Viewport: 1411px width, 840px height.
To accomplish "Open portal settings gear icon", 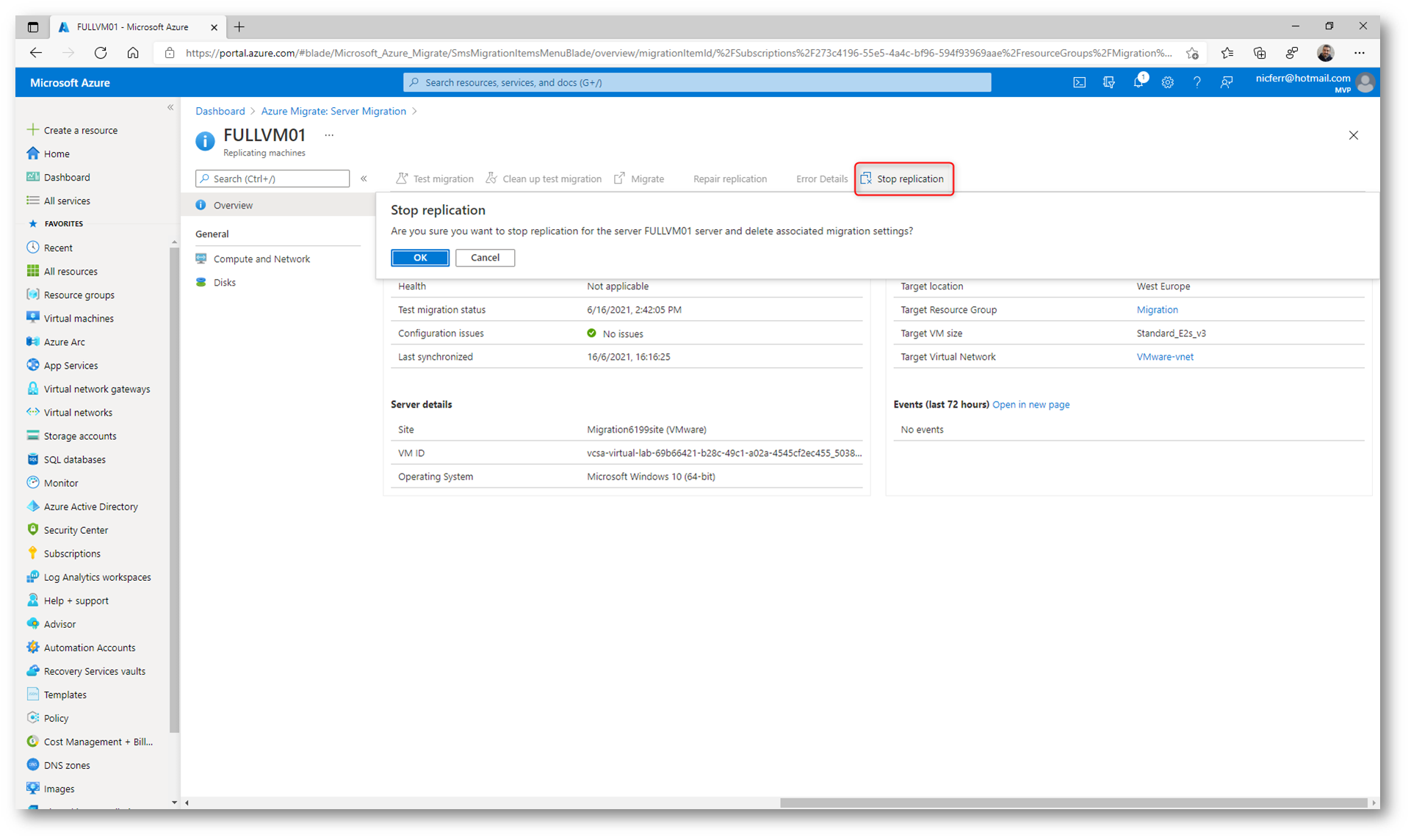I will click(x=1167, y=82).
